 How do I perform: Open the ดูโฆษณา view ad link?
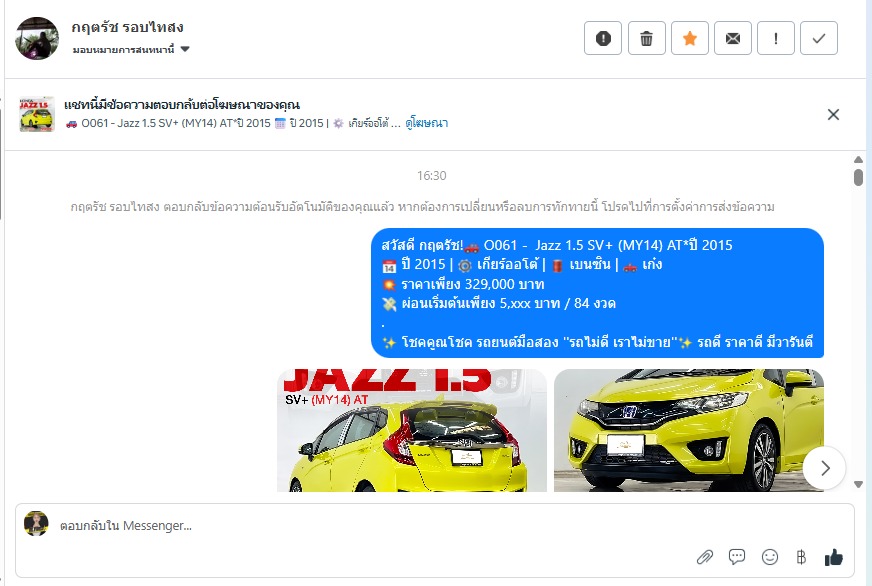click(427, 123)
